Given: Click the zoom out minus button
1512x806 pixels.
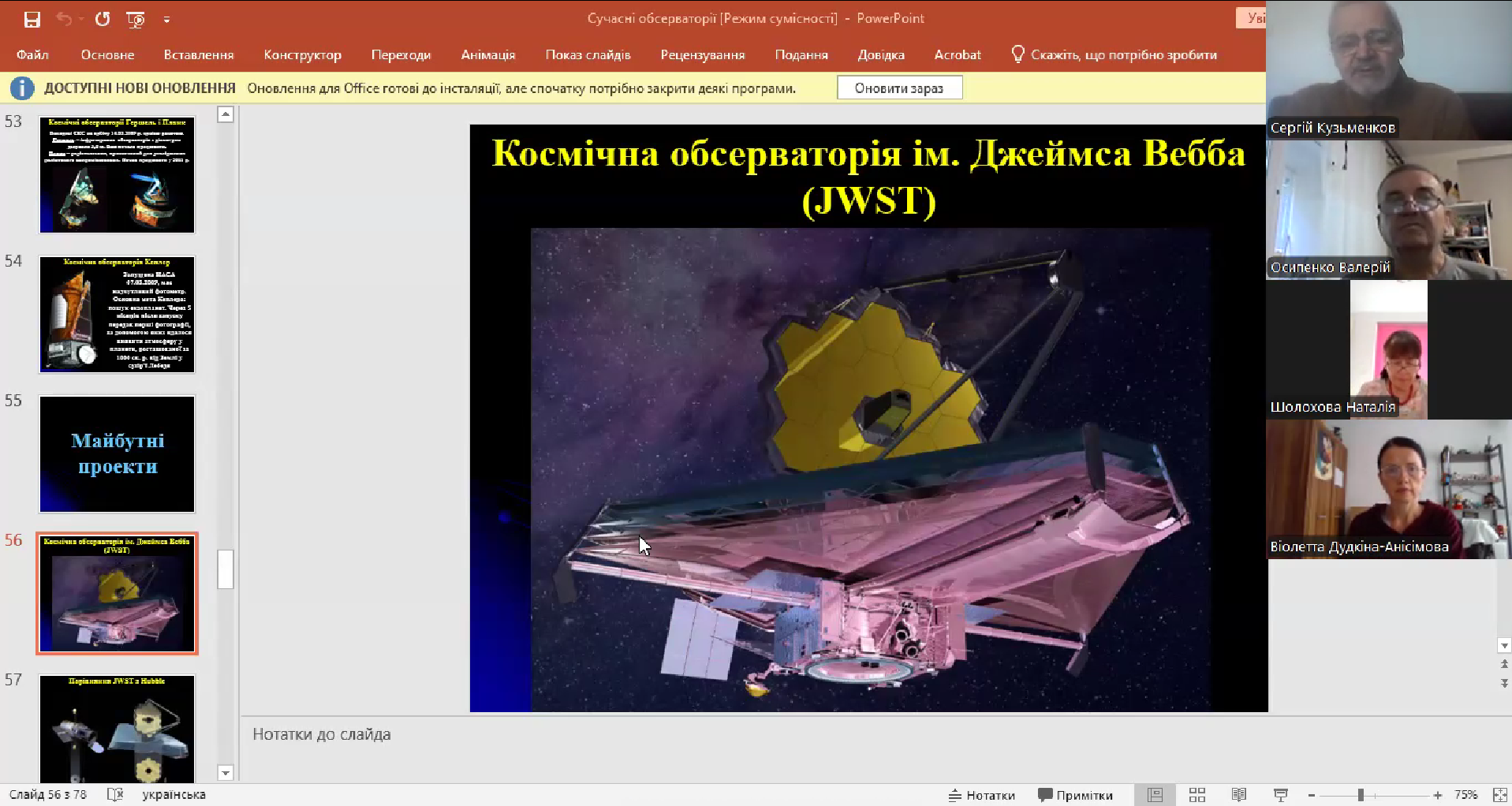Looking at the screenshot, I should 1311,795.
